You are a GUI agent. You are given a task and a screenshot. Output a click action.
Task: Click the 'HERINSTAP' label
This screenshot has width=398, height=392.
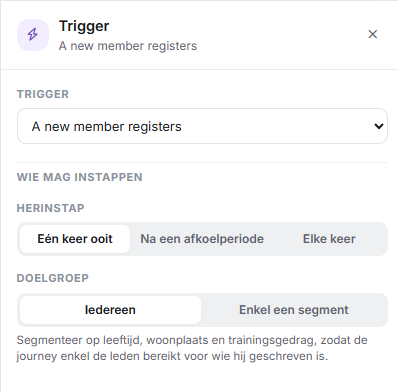(51, 208)
